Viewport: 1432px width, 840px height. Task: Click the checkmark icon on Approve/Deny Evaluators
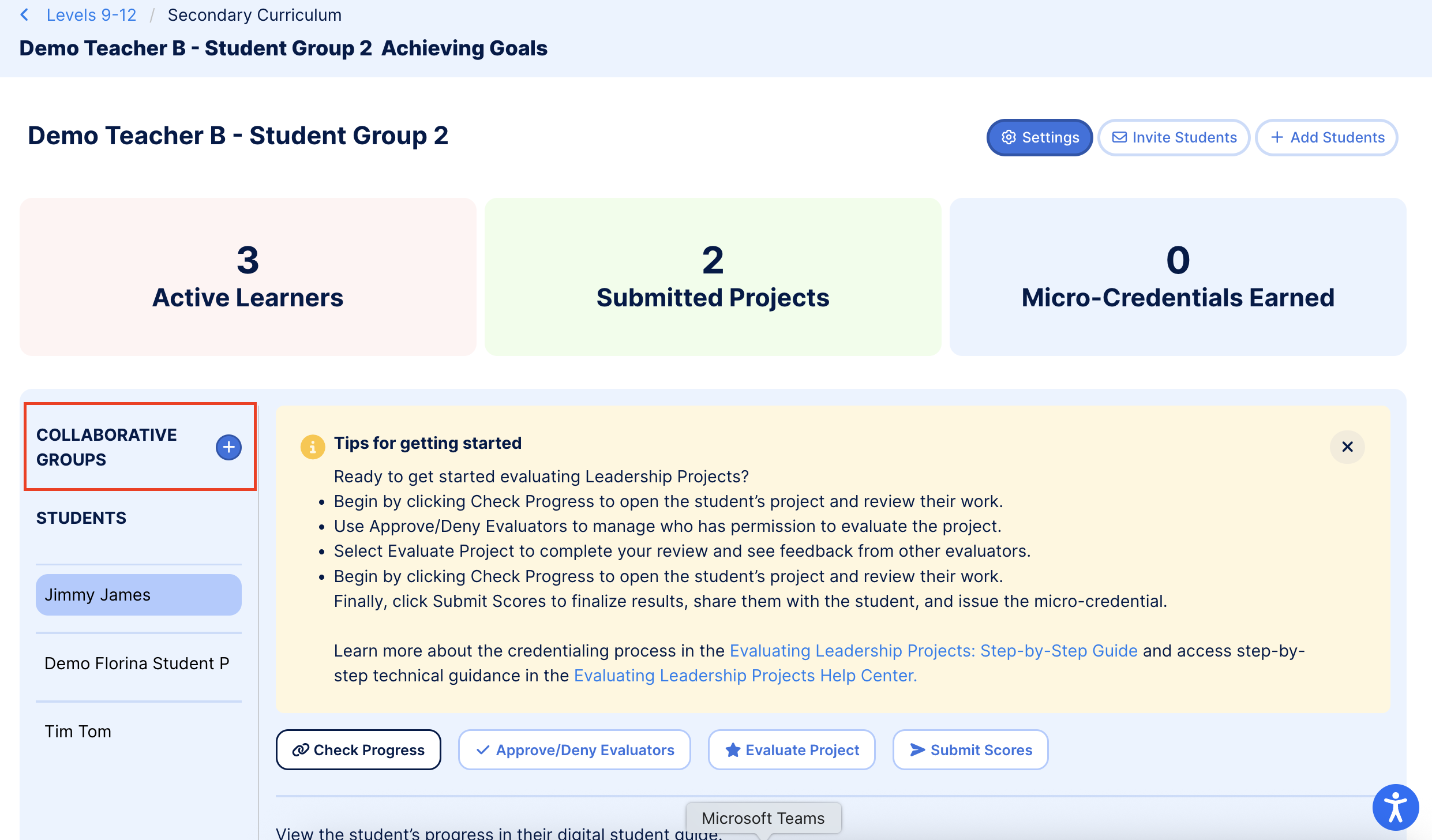(483, 749)
